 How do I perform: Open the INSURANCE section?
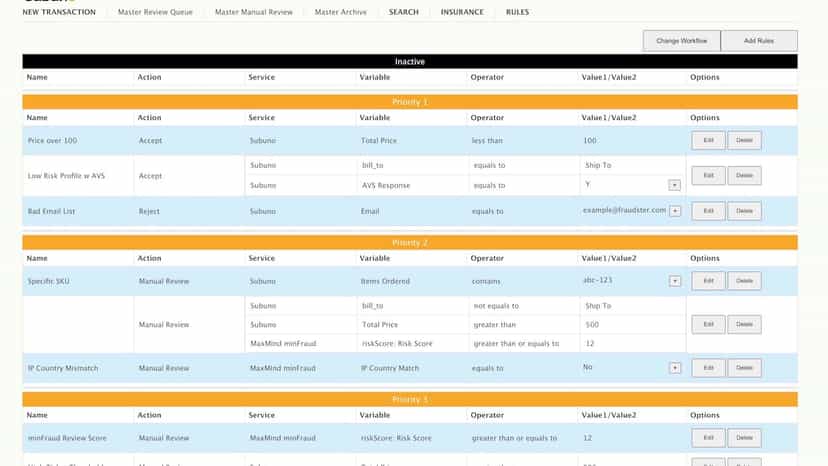[x=462, y=12]
